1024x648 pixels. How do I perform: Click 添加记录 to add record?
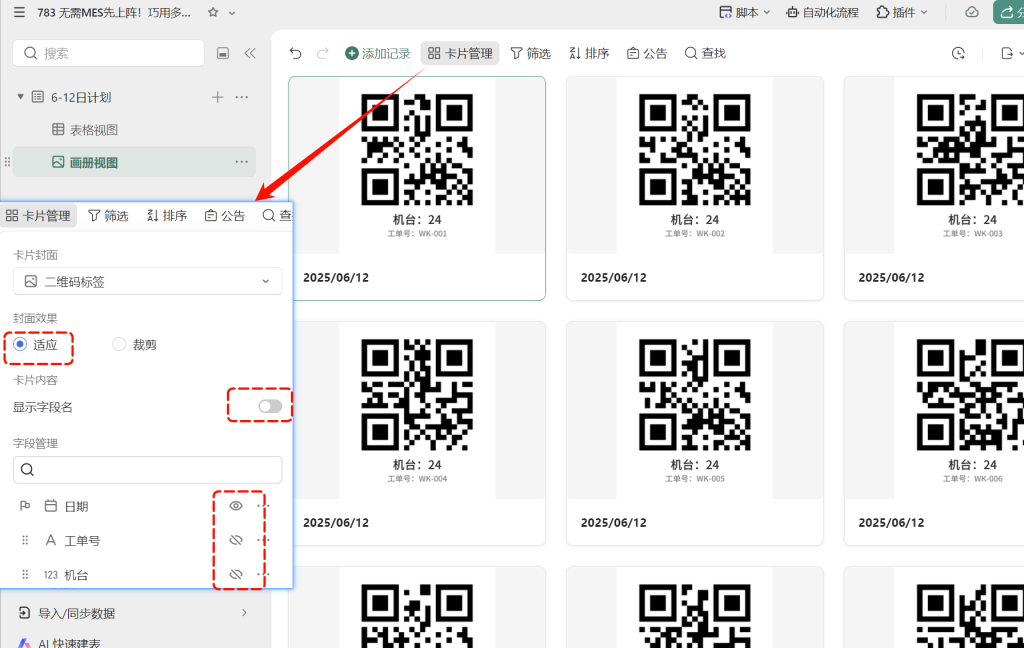(x=377, y=54)
